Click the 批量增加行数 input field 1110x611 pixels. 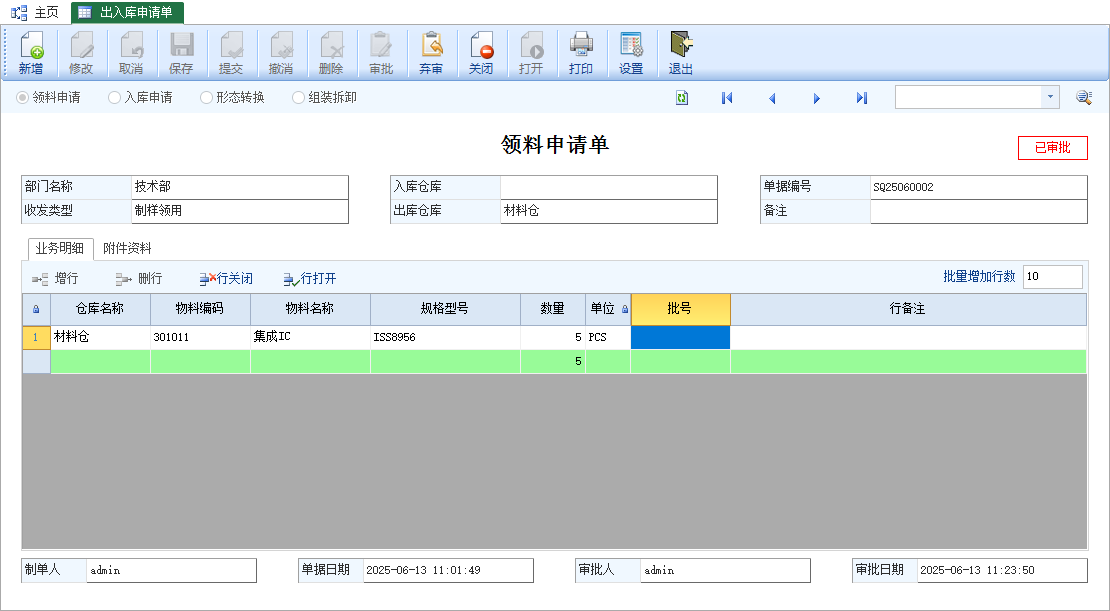pyautogui.click(x=1053, y=277)
